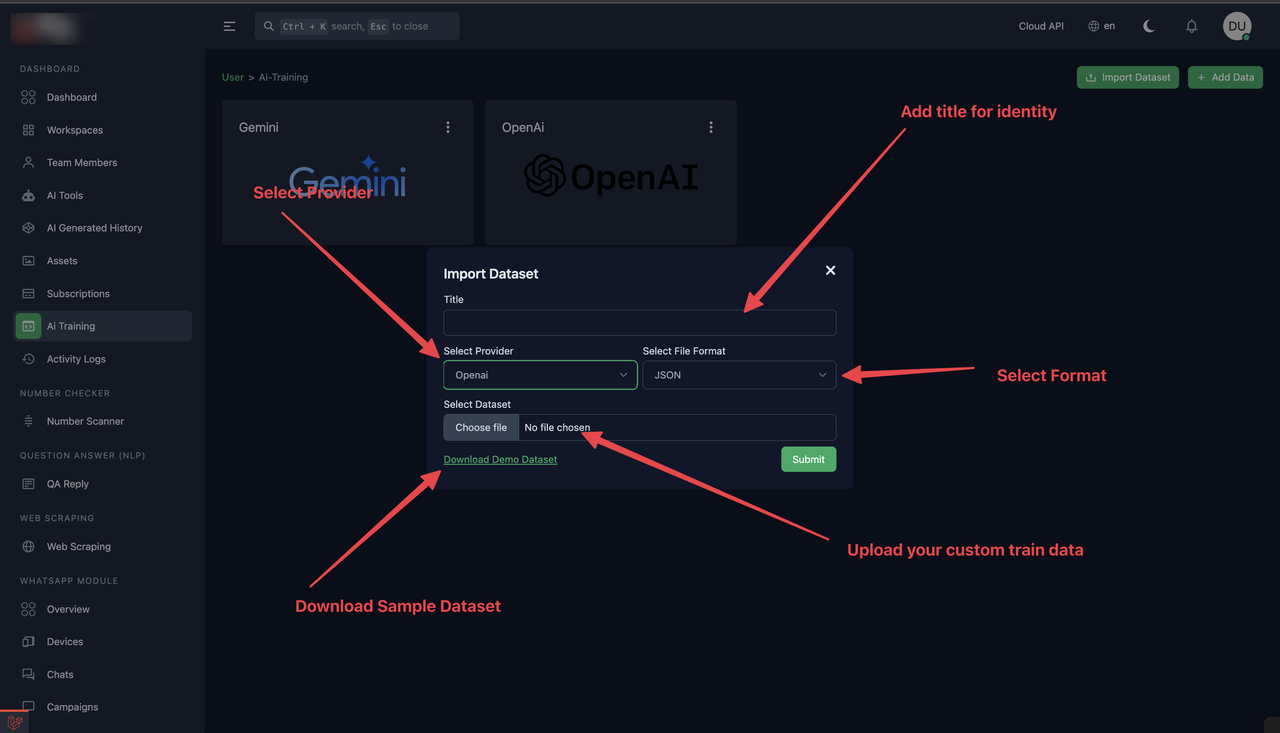
Task: Click the green Ai Training icon
Action: (x=28, y=326)
